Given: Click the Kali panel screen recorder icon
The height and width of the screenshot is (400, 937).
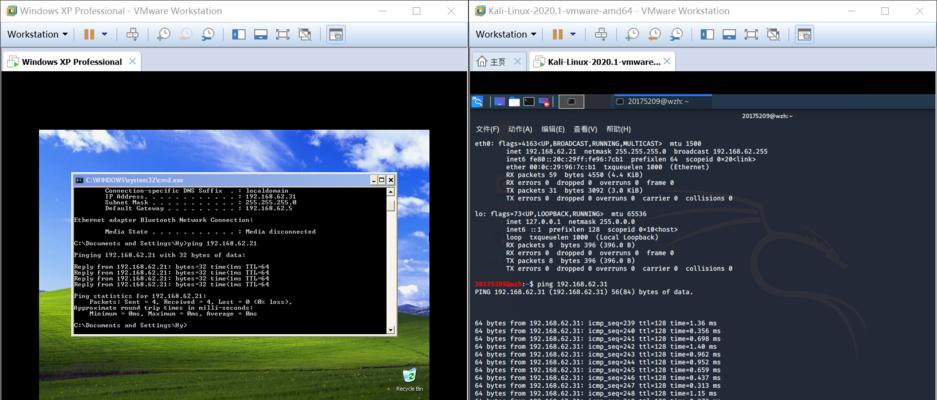Looking at the screenshot, I should pos(544,102).
